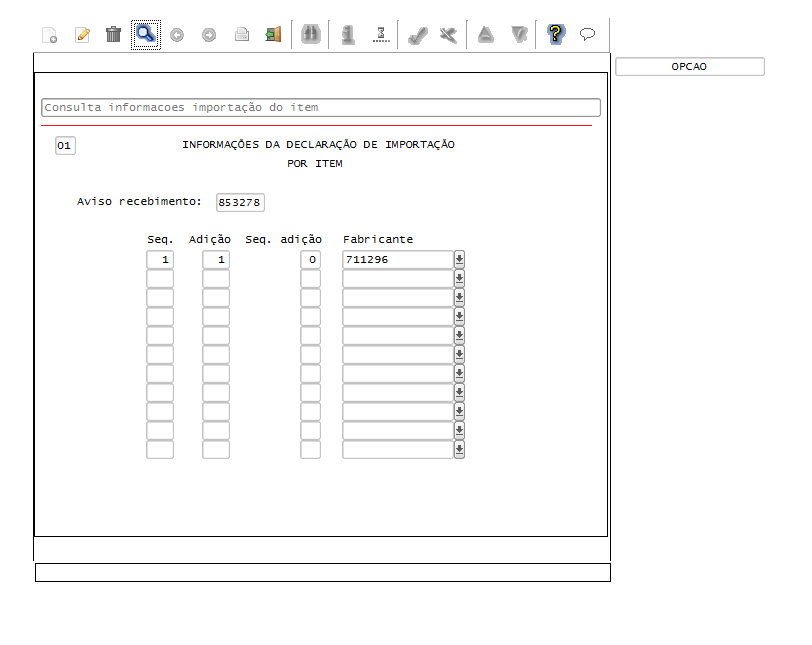
Task: Click the checkmark Confirm icon
Action: pos(417,35)
